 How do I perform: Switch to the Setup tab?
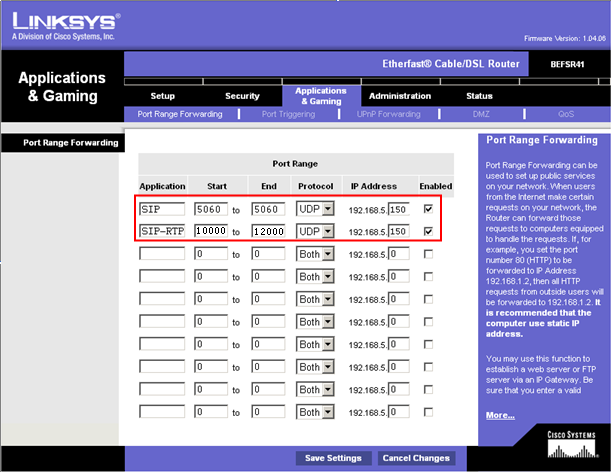point(162,96)
